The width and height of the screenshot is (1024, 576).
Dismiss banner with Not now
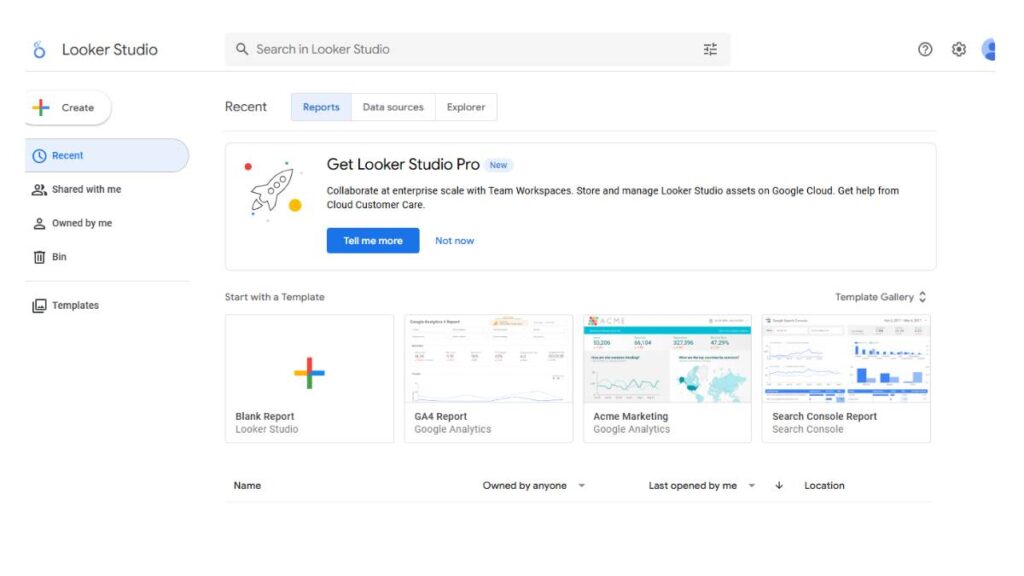click(x=455, y=240)
